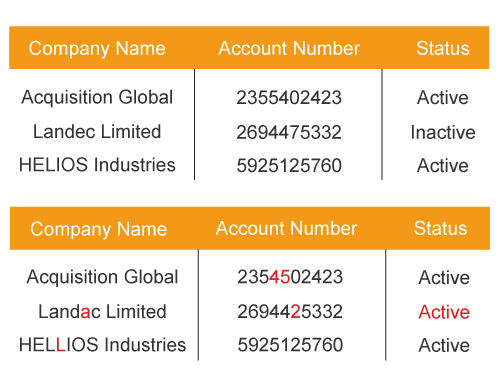Click the top table's Status header
500x380 pixels.
443,48
